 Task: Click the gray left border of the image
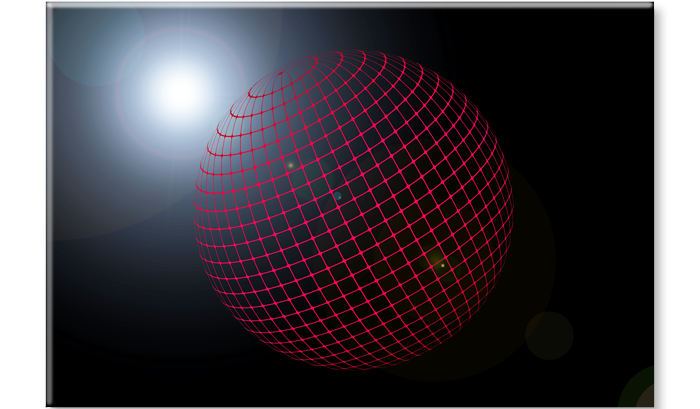click(47, 200)
